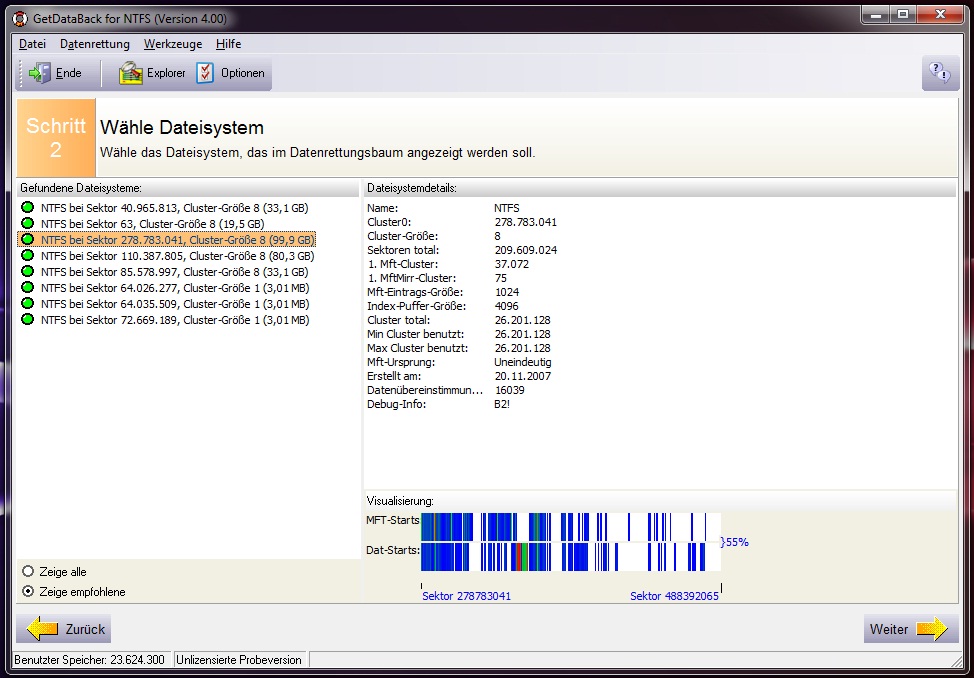Viewport: 974px width, 678px height.
Task: Click the MFT-Starts visualization bar
Action: tap(571, 527)
